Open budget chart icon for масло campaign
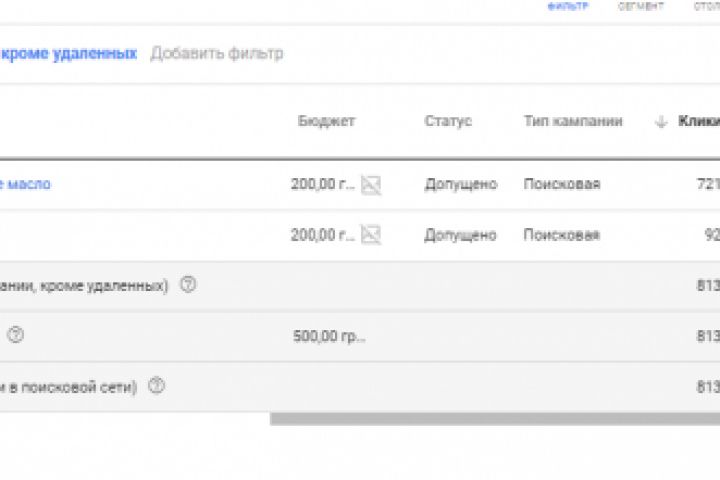 [x=371, y=184]
